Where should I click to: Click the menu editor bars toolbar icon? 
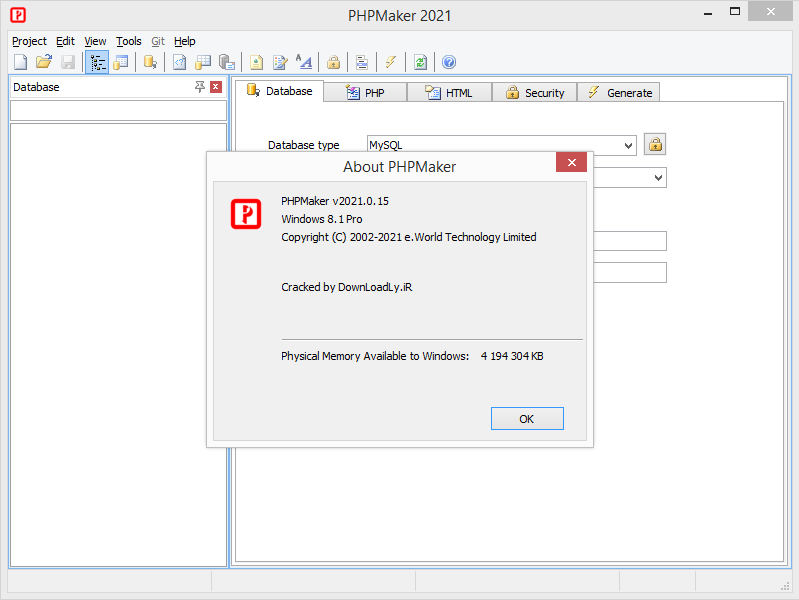click(362, 62)
